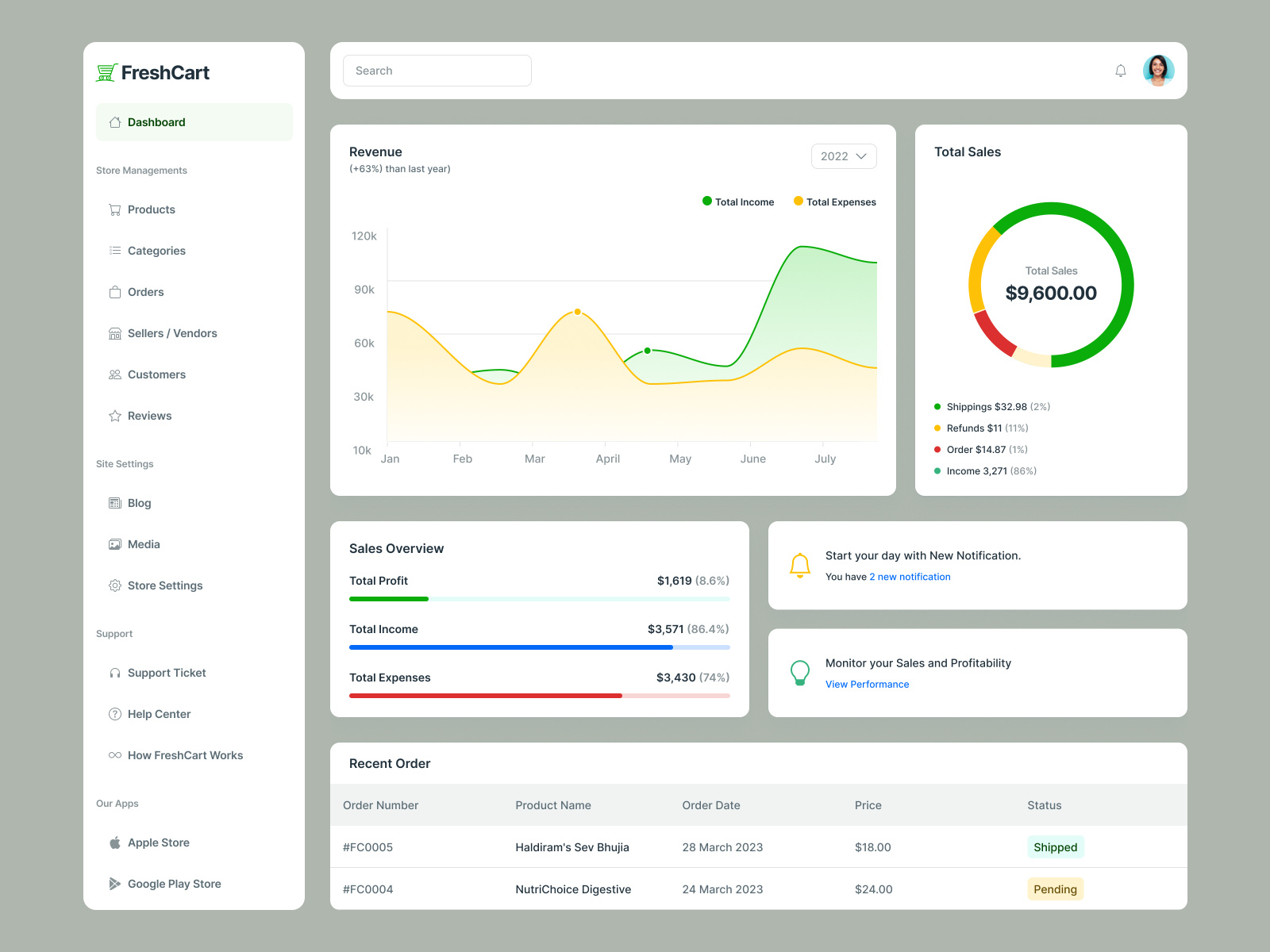Click the 2 new notification link
Screen dimensions: 1270x952
909,577
